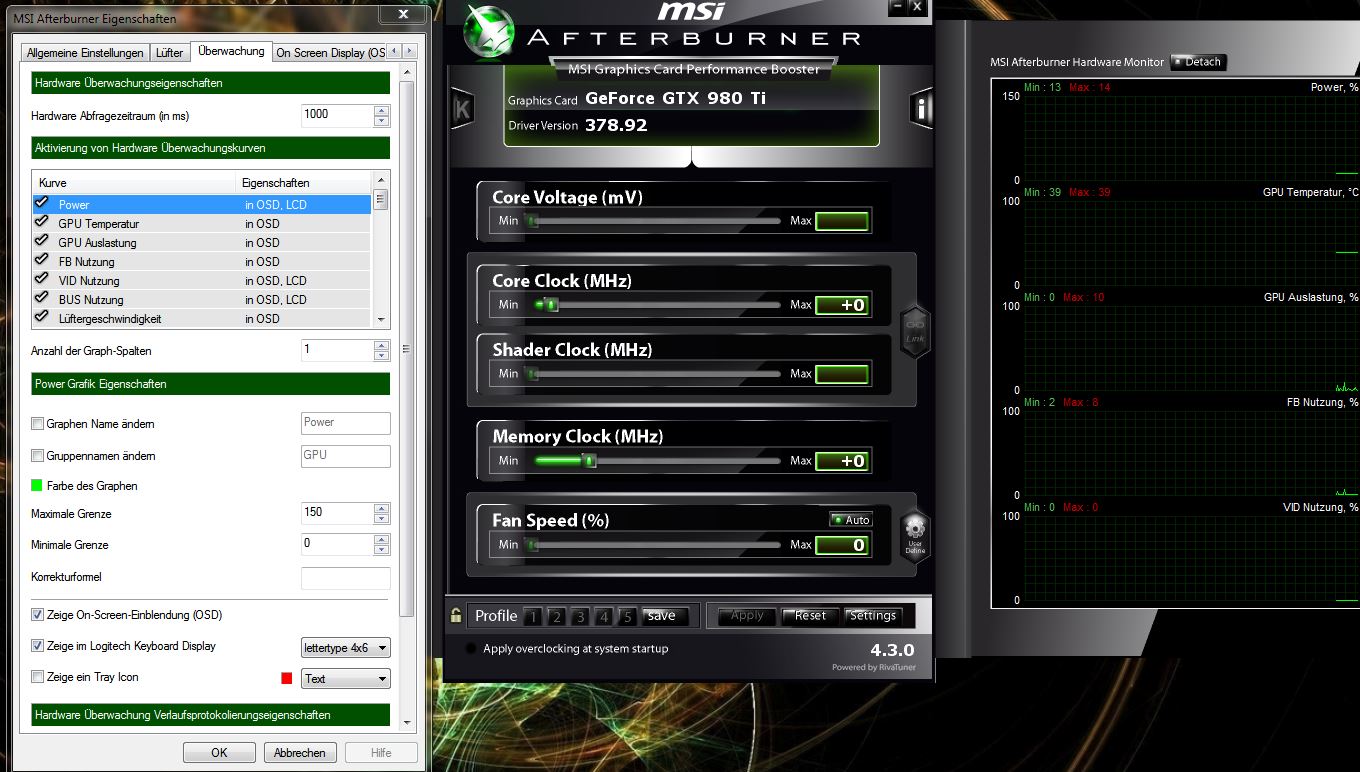Click Detach on the Hardware Monitor
The image size is (1360, 772).
click(1198, 62)
